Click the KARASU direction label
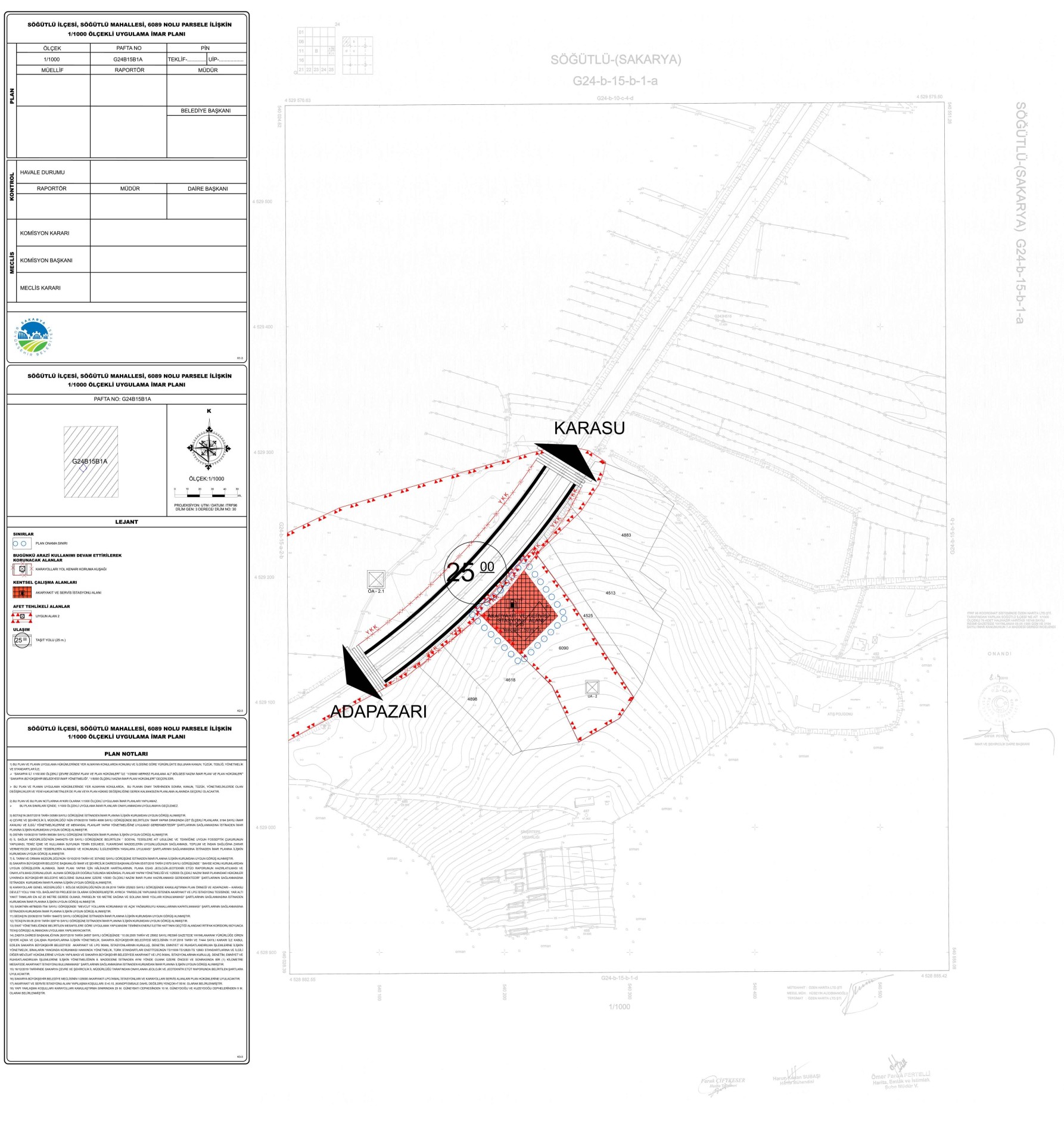Viewport: 1064px width, 1144px height. (x=589, y=428)
